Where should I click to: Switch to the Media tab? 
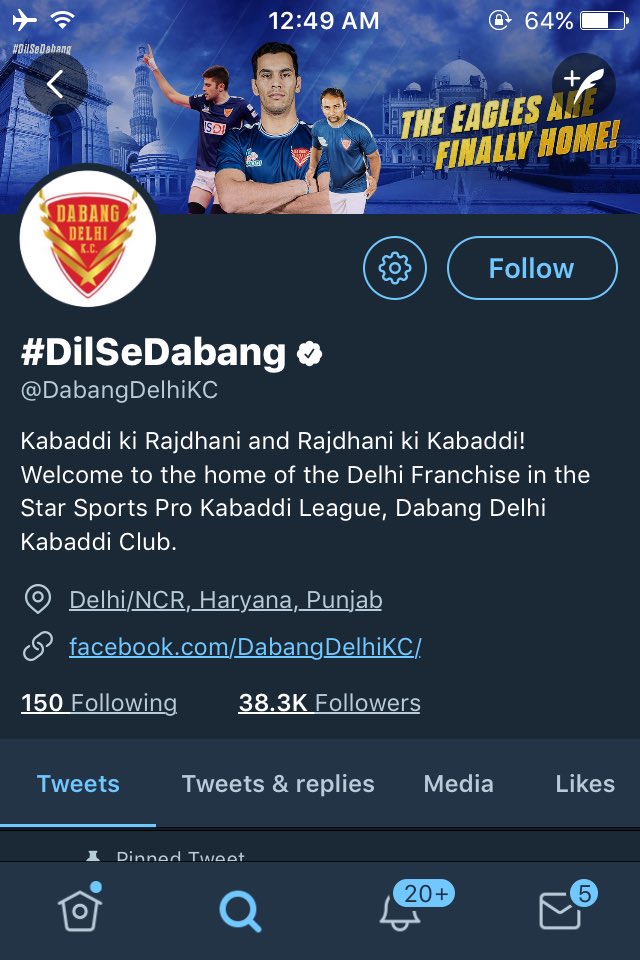tap(459, 784)
